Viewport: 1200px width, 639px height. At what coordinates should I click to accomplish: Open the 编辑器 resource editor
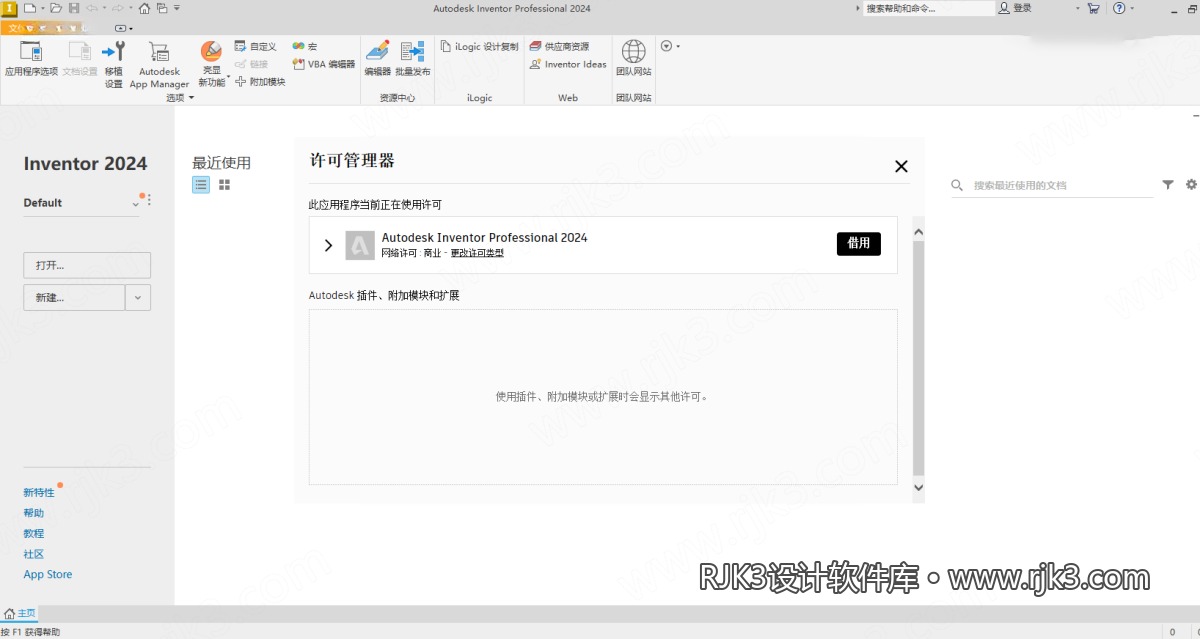click(x=377, y=58)
